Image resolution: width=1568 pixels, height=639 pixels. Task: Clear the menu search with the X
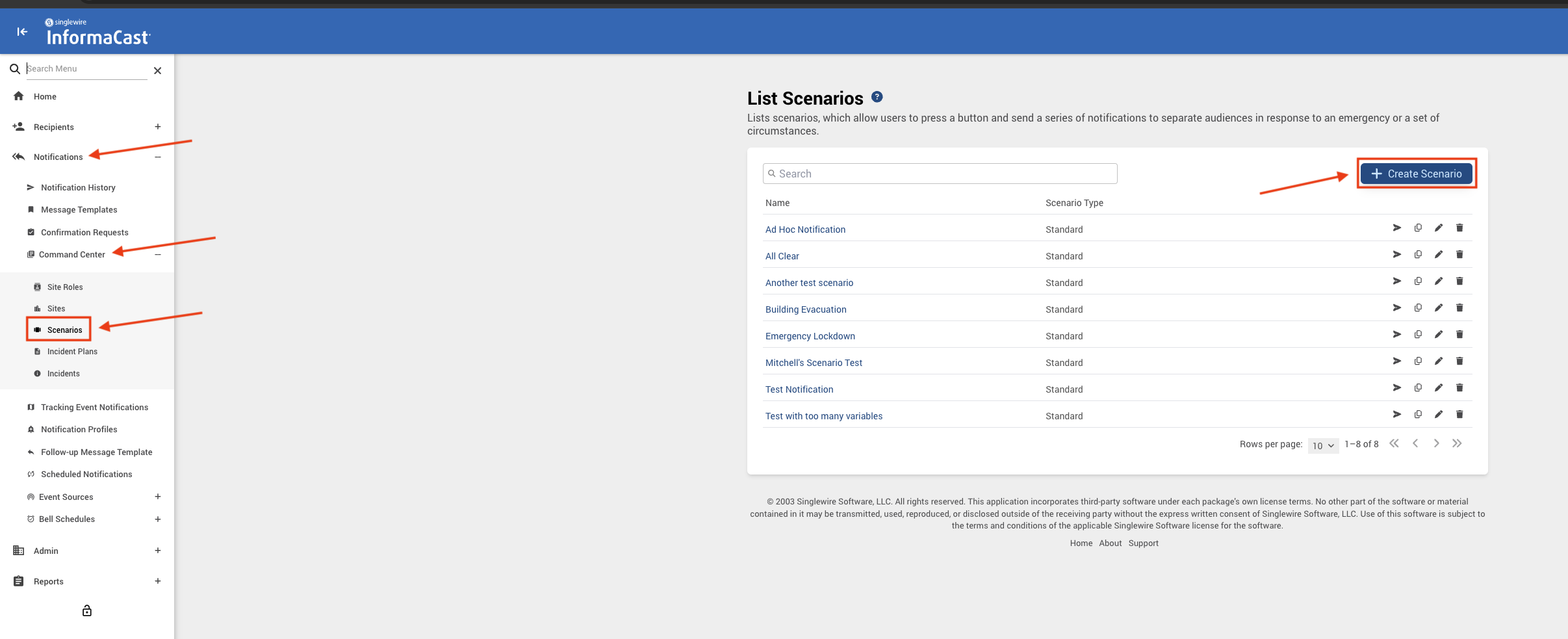click(157, 70)
